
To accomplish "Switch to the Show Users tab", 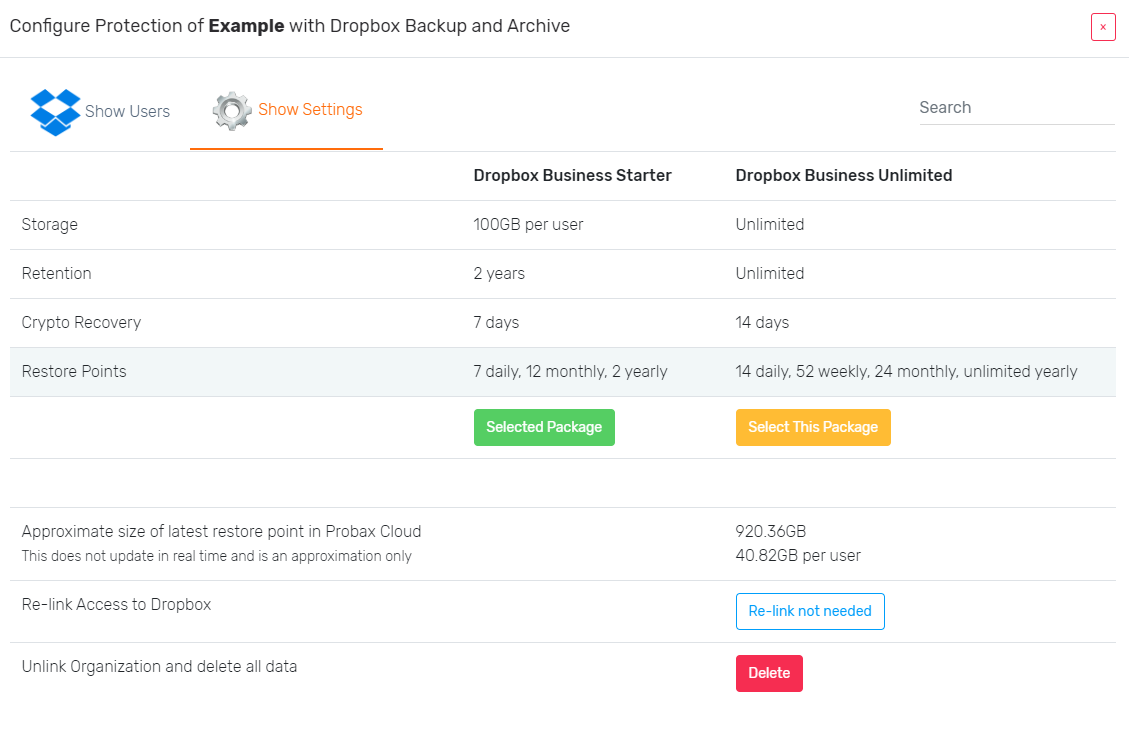I will [100, 112].
